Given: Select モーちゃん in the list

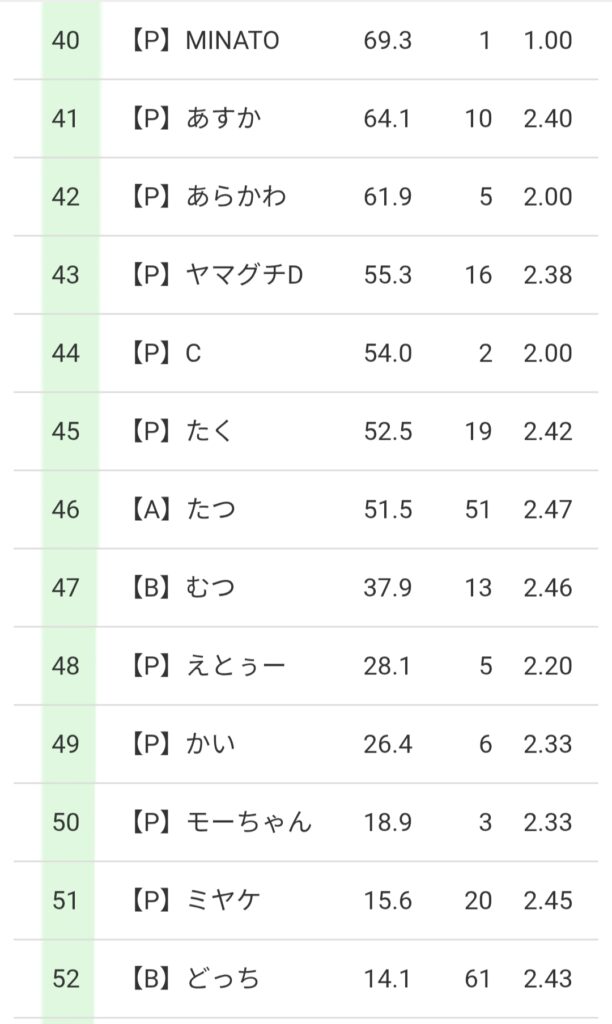Looking at the screenshot, I should tap(249, 822).
